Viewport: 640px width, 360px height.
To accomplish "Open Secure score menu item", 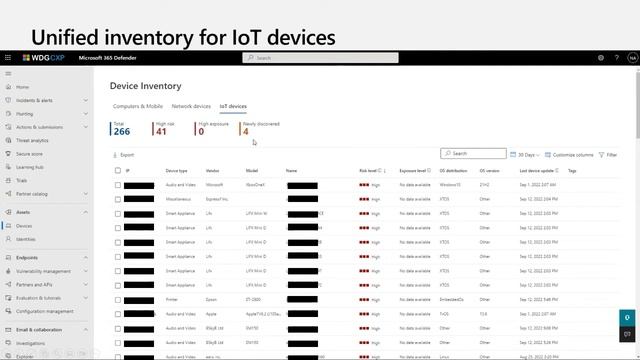I will point(29,154).
